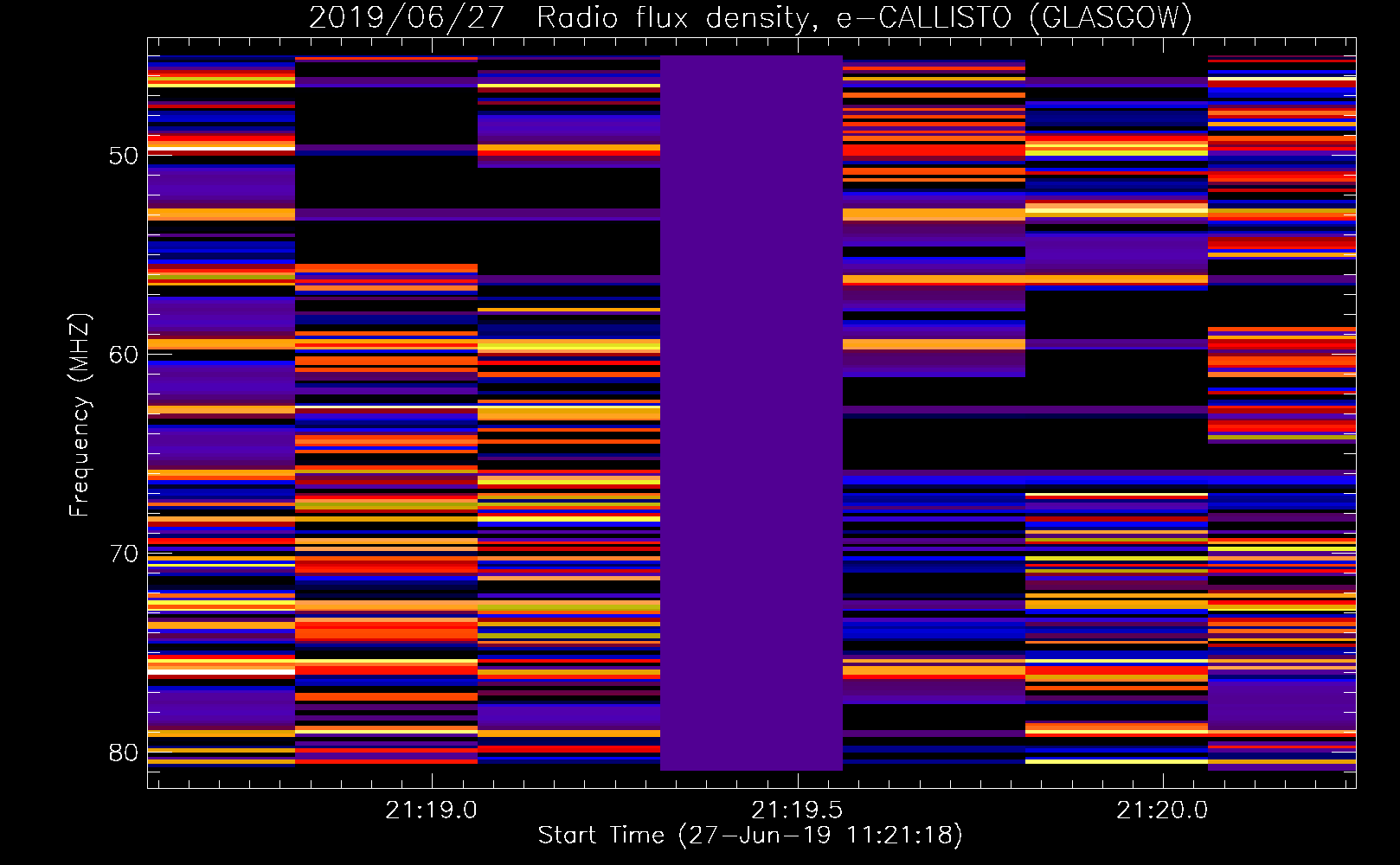Click the '60' frequency tick label
The height and width of the screenshot is (865, 1400).
[x=124, y=356]
